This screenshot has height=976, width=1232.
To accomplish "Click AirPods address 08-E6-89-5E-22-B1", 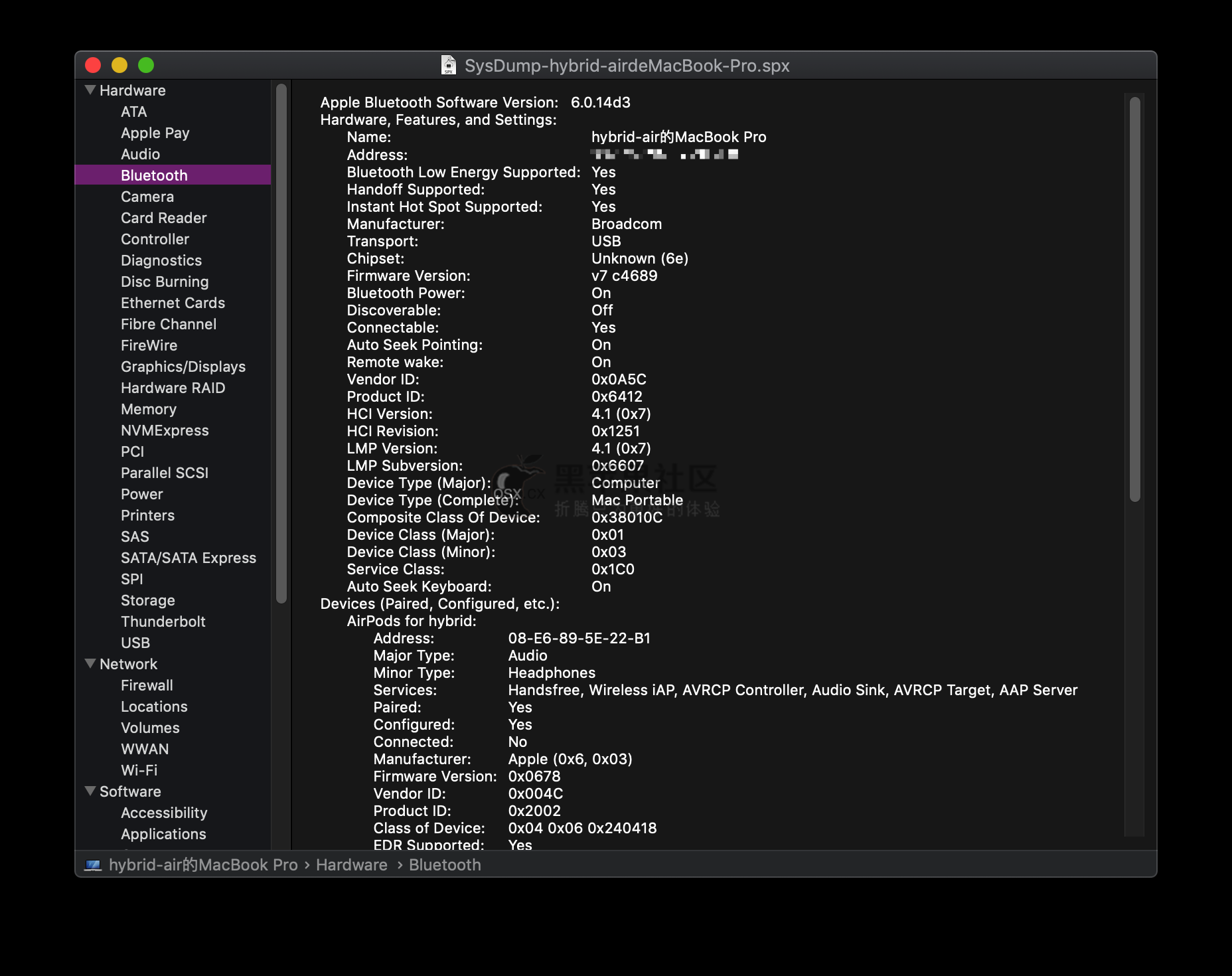I will [579, 638].
